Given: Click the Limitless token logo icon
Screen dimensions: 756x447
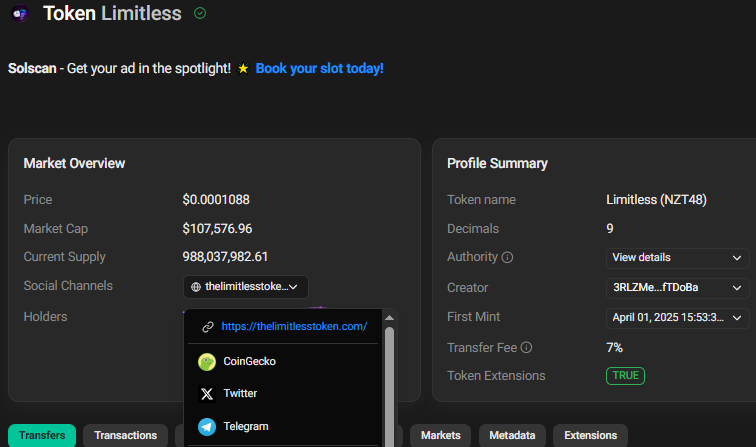Looking at the screenshot, I should click(x=20, y=14).
